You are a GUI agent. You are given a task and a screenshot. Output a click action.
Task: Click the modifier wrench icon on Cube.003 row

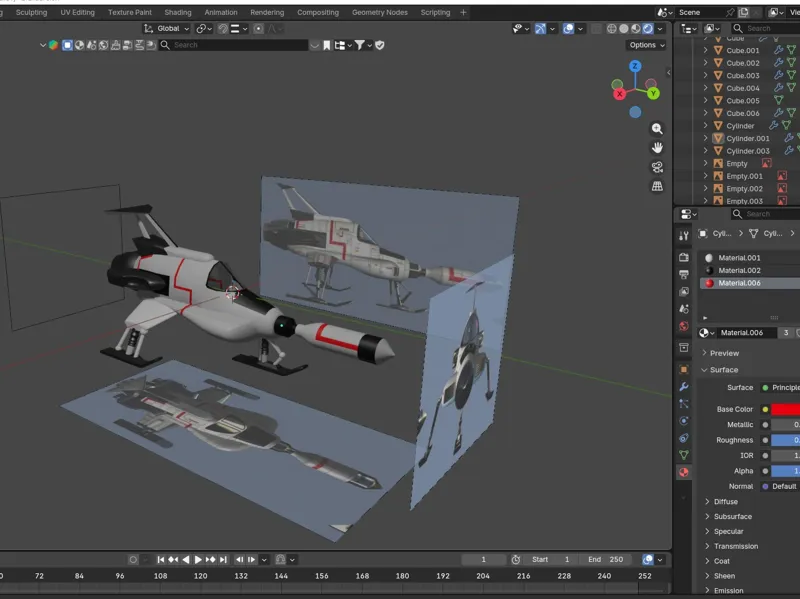tap(778, 75)
